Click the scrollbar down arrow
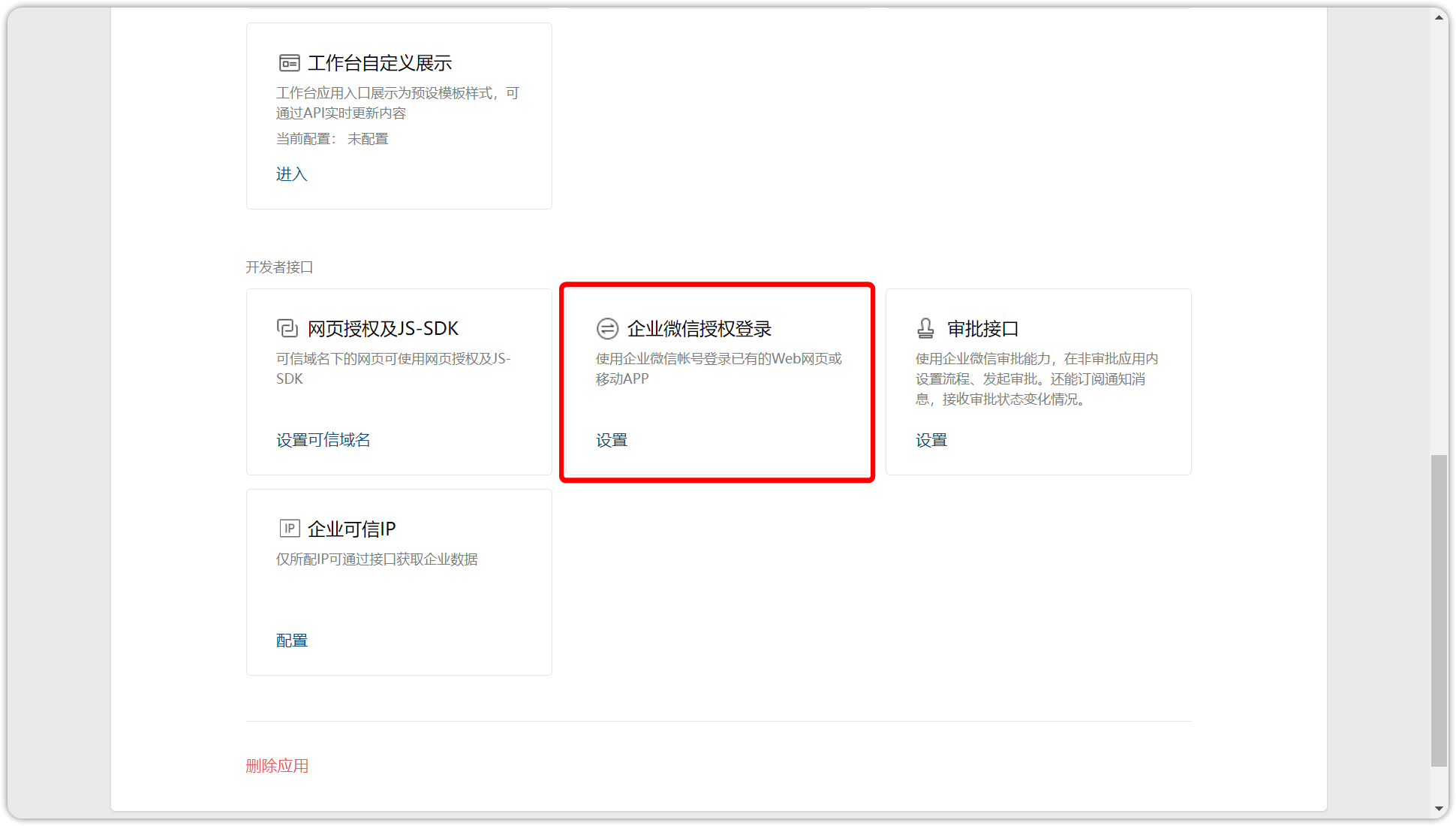1456x826 pixels. coord(1439,809)
